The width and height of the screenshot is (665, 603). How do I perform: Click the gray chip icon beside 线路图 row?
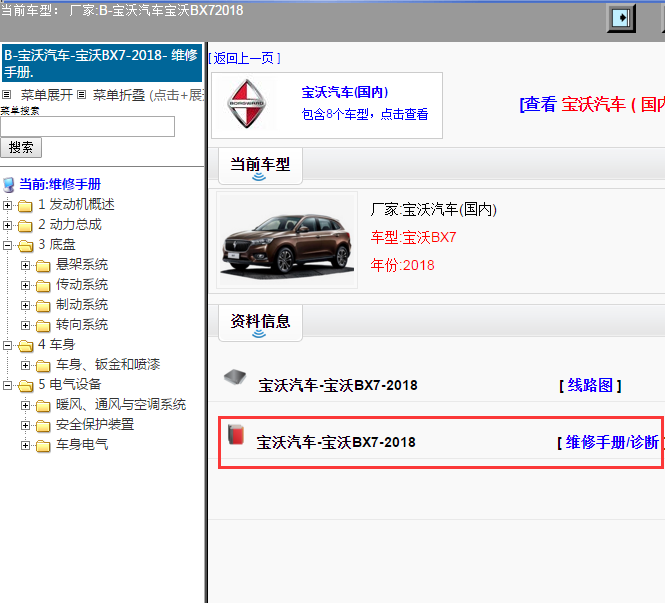pyautogui.click(x=235, y=377)
